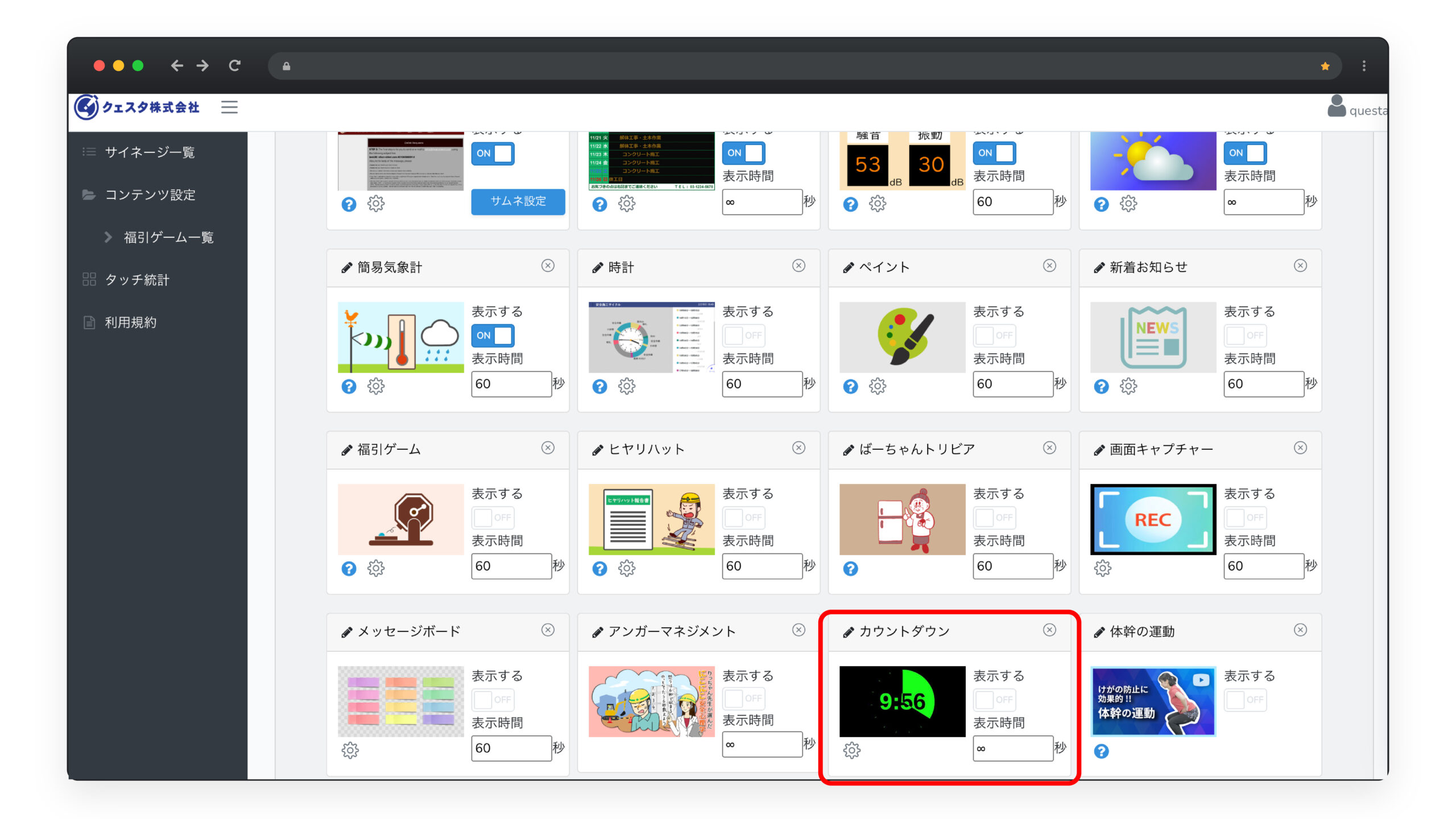
Task: Expand the 福引ゲーム一覧 chevron in sidebar
Action: click(x=108, y=237)
